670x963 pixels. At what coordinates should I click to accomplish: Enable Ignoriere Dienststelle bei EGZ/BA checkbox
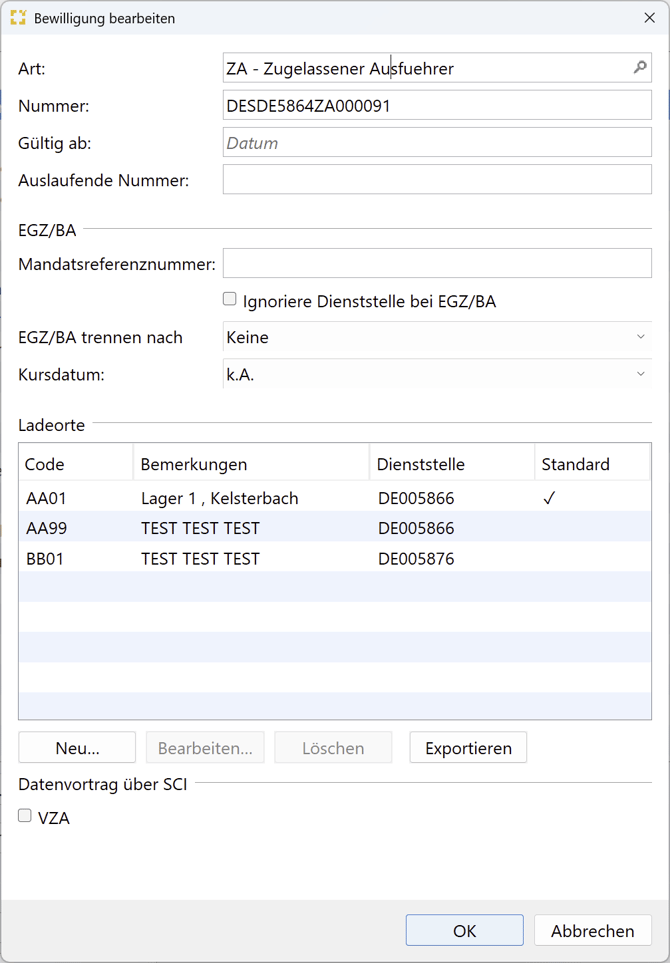tap(230, 299)
